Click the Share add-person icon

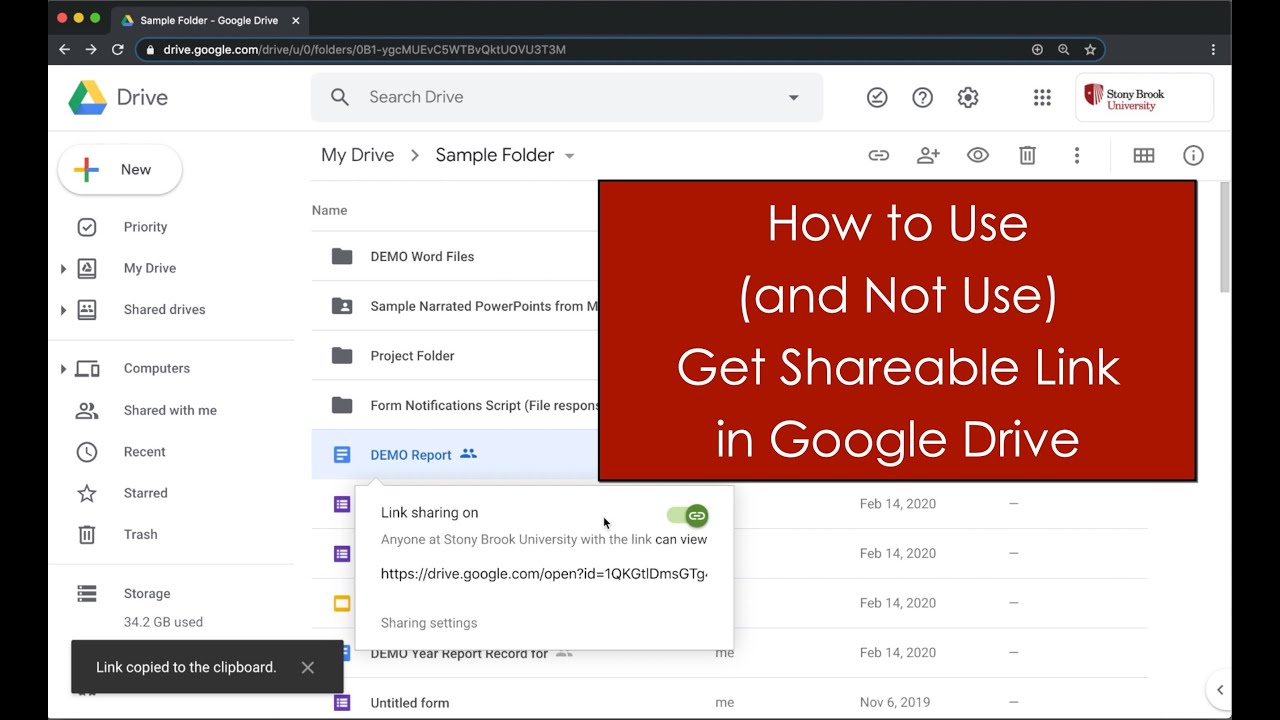928,155
